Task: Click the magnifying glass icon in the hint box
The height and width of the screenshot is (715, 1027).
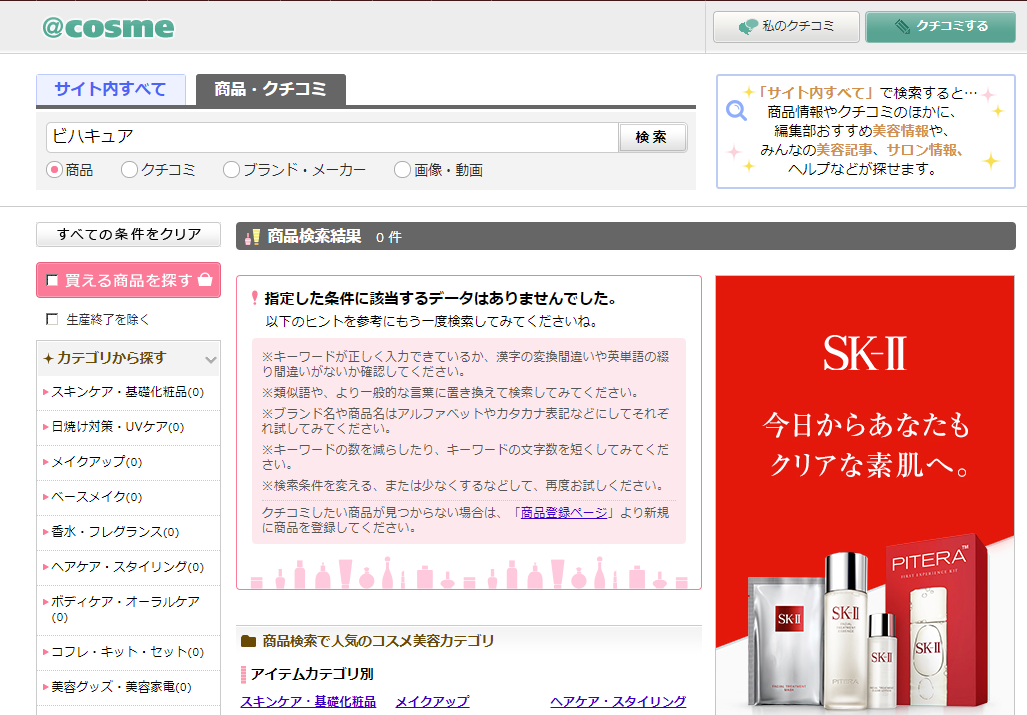Action: (736, 111)
